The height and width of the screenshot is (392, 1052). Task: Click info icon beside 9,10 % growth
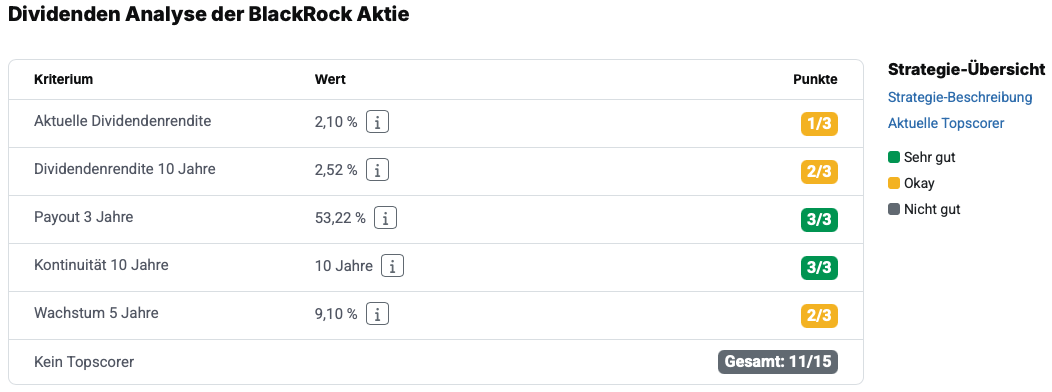click(377, 314)
